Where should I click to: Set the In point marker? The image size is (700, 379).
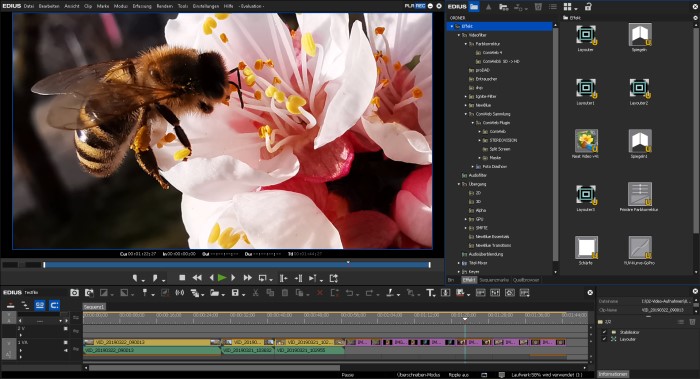135,278
